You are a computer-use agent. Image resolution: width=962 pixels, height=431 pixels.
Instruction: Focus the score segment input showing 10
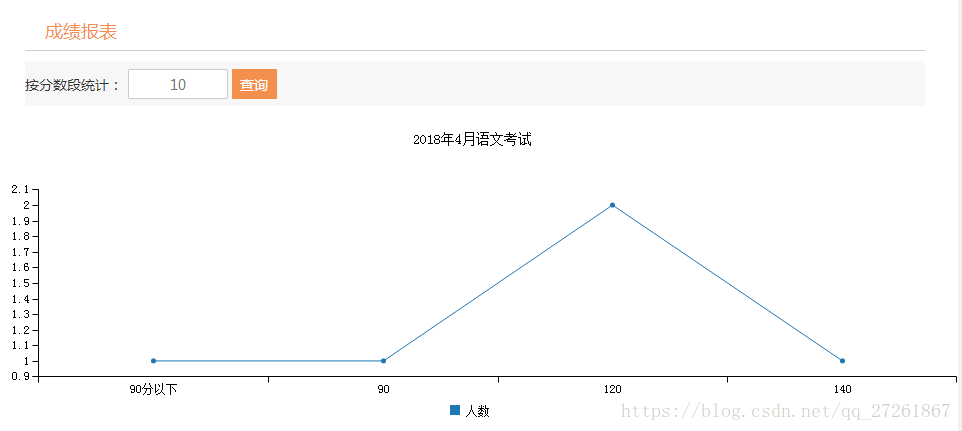click(178, 84)
